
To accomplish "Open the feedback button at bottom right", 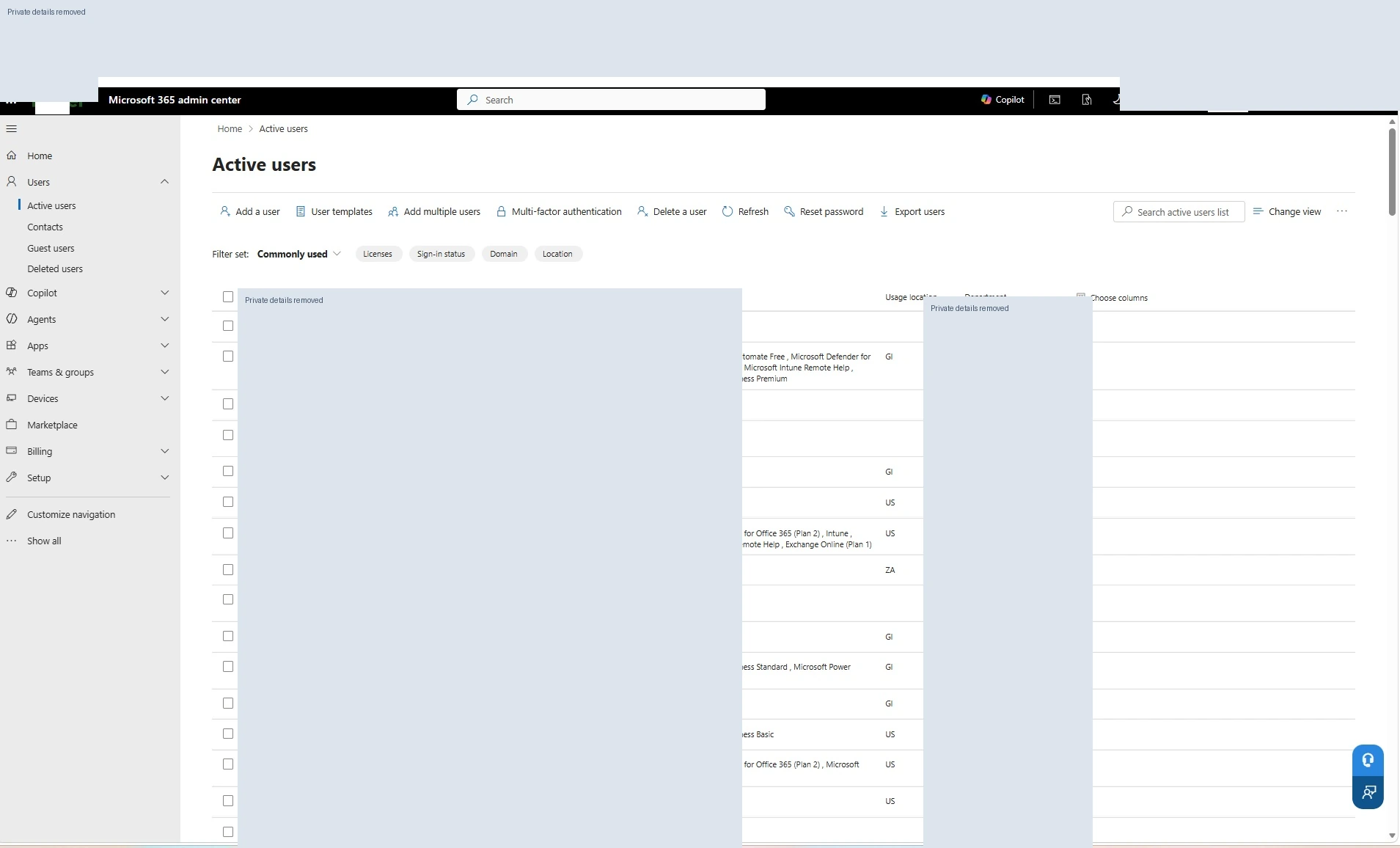I will pos(1368,793).
